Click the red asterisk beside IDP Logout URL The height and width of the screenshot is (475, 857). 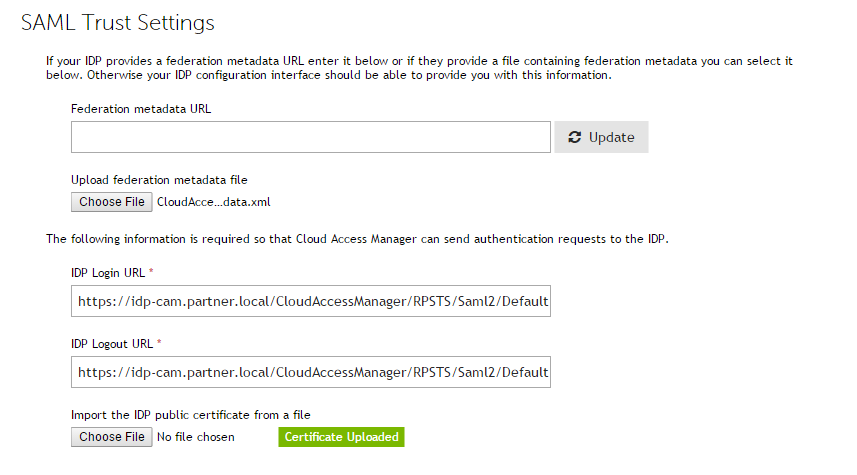158,342
